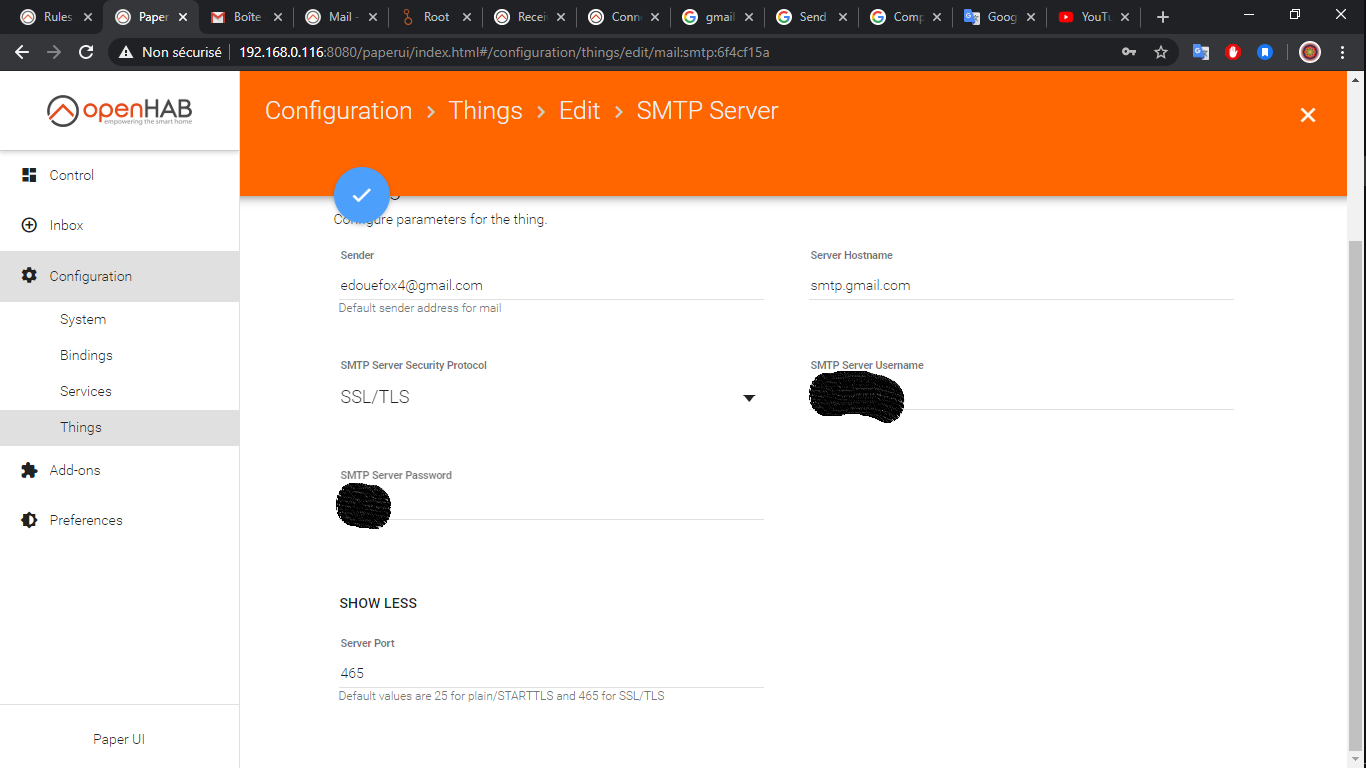1366x768 pixels.
Task: Click the Sender email field
Action: pos(551,285)
